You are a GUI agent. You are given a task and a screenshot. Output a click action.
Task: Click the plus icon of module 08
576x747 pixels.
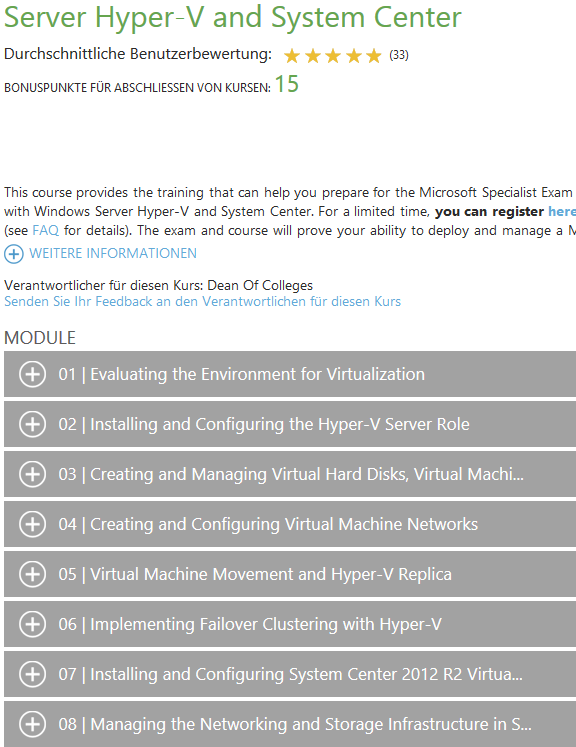pos(32,724)
